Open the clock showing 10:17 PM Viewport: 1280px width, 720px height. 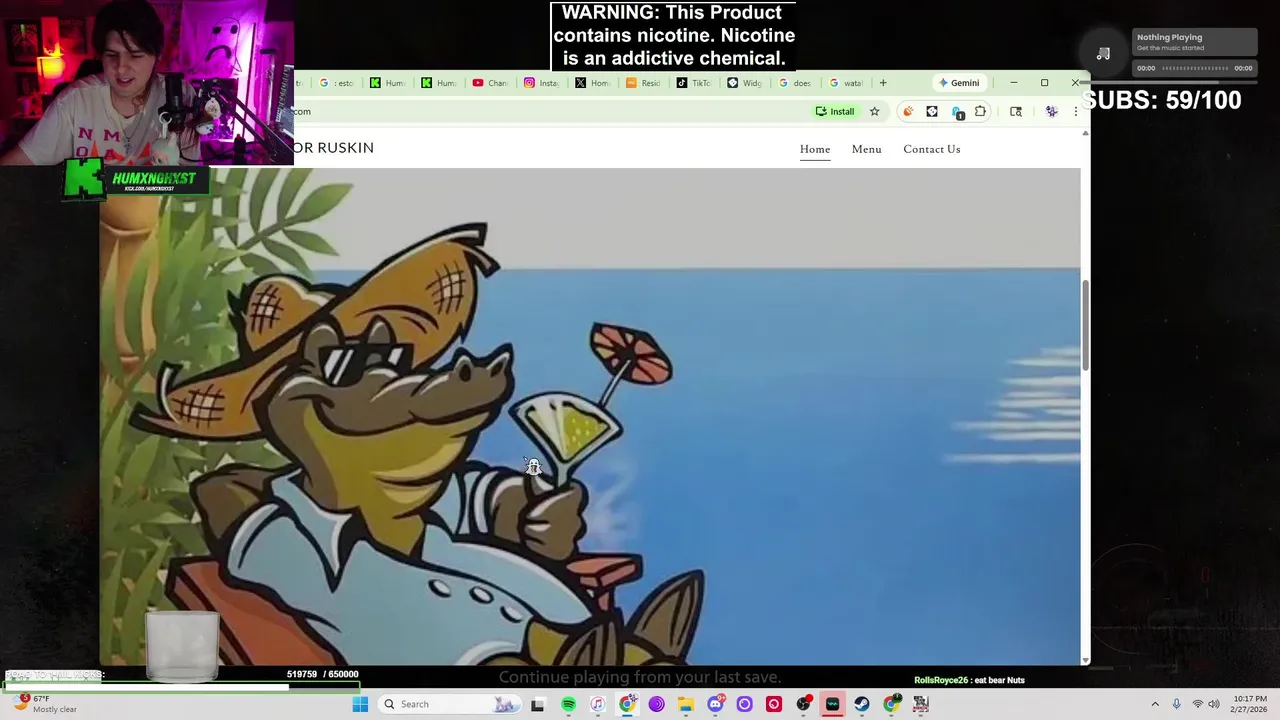point(1250,704)
